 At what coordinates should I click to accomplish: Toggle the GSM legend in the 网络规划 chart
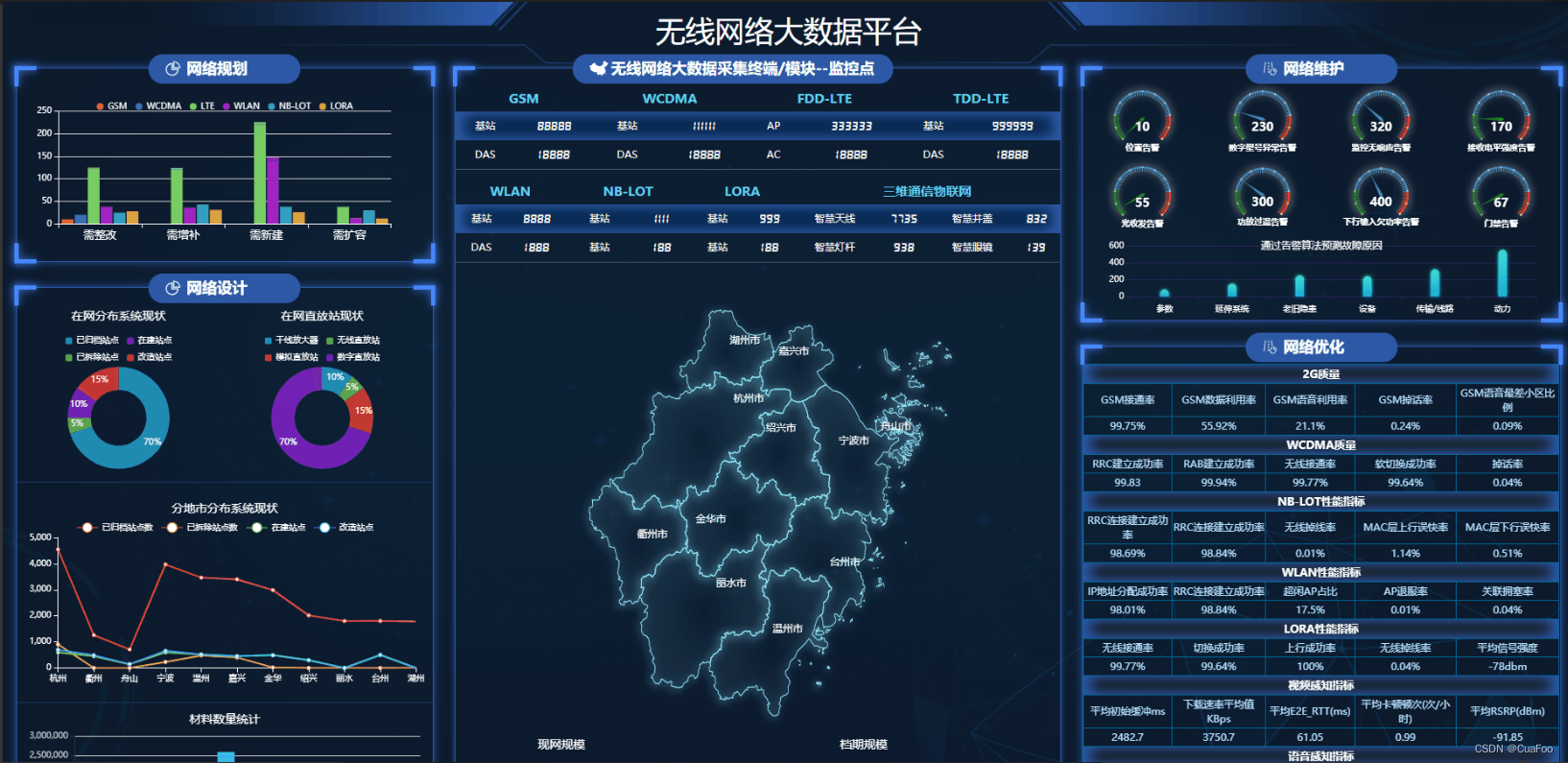tap(111, 106)
